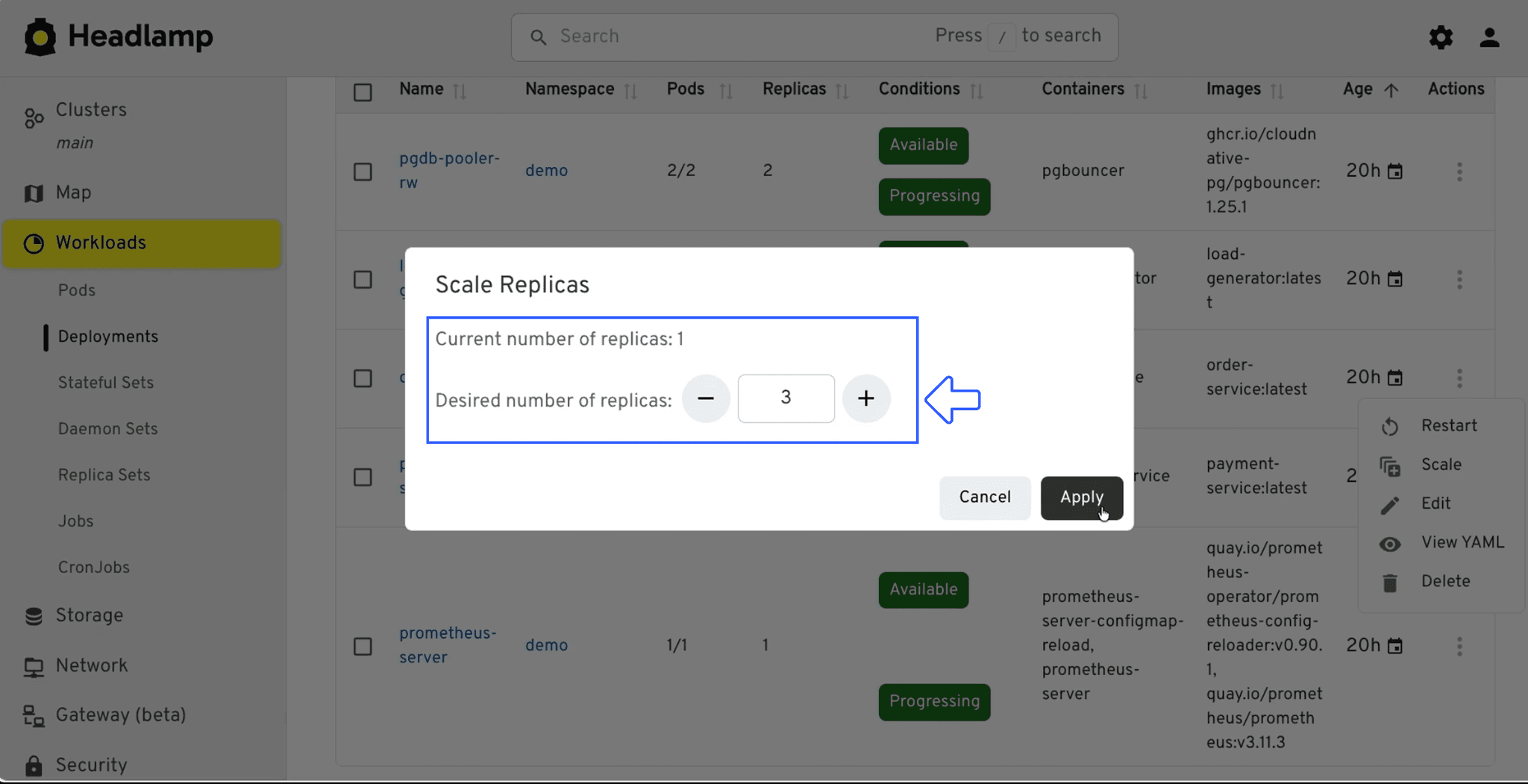The width and height of the screenshot is (1528, 784).
Task: Open actions menu for pgdb-pooler-rw row
Action: 1459,172
